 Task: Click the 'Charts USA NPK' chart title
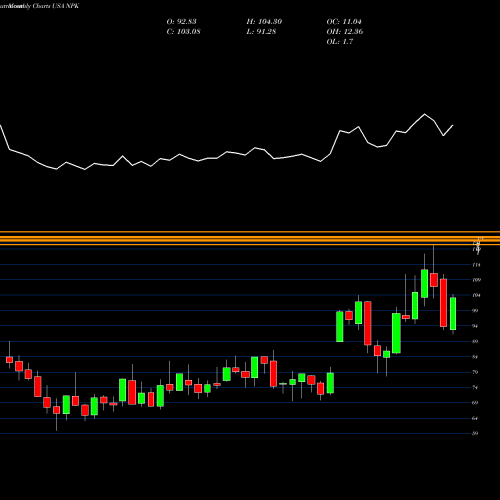(56, 6)
